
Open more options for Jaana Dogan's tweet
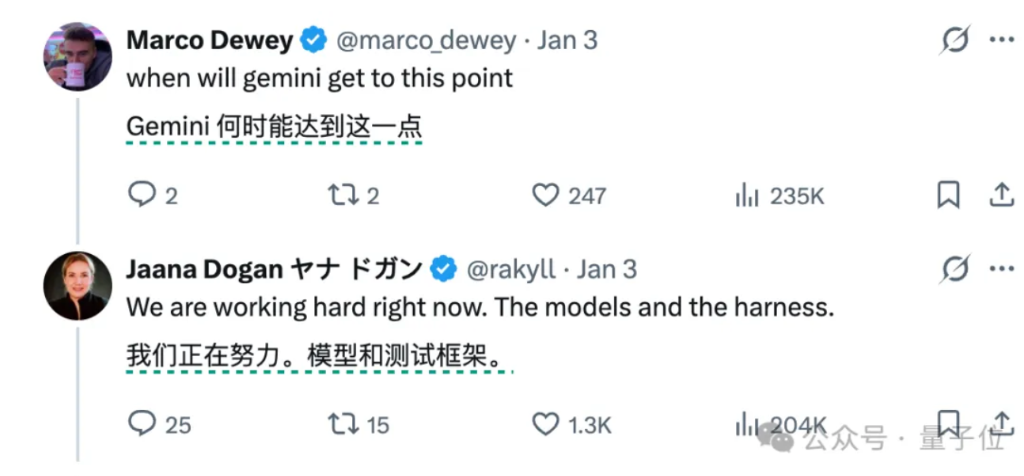[1001, 269]
